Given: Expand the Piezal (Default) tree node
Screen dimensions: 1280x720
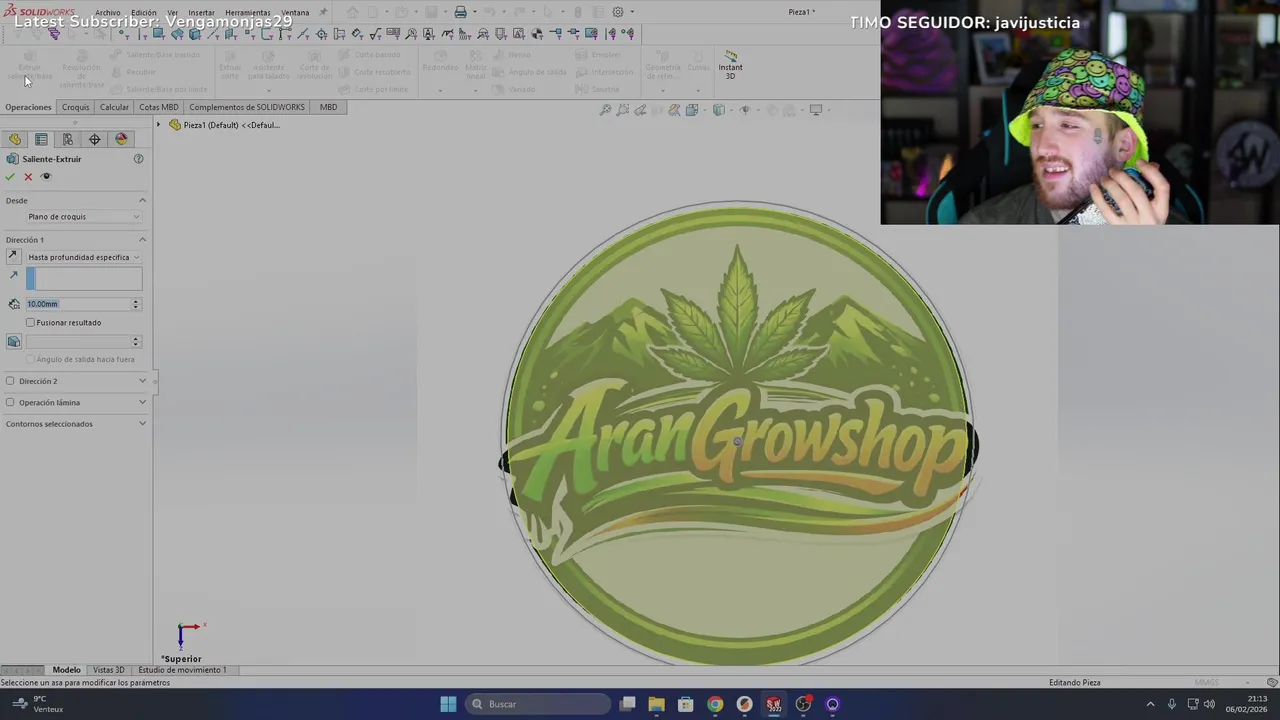Looking at the screenshot, I should (x=158, y=125).
